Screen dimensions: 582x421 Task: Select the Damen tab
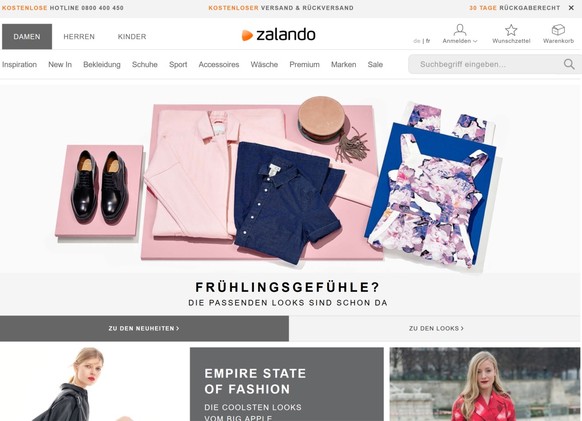27,36
